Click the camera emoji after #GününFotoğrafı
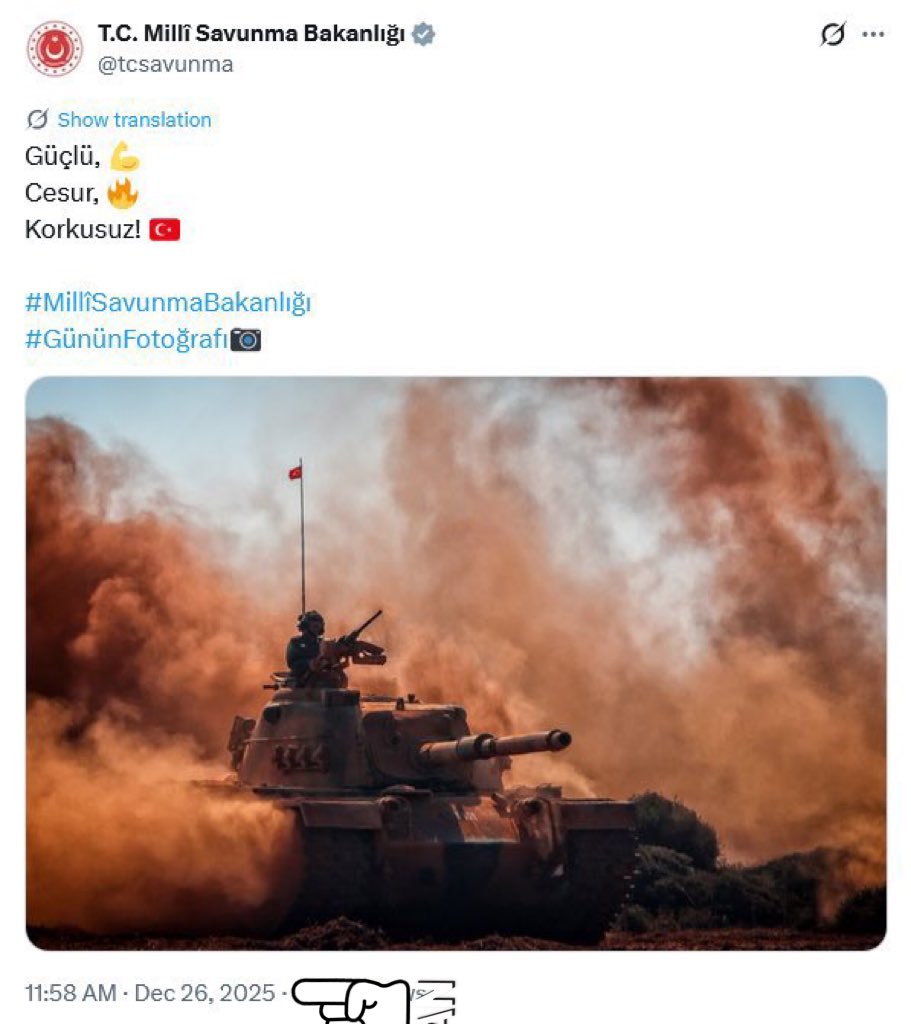Screen dimensions: 911x1024 [246, 340]
